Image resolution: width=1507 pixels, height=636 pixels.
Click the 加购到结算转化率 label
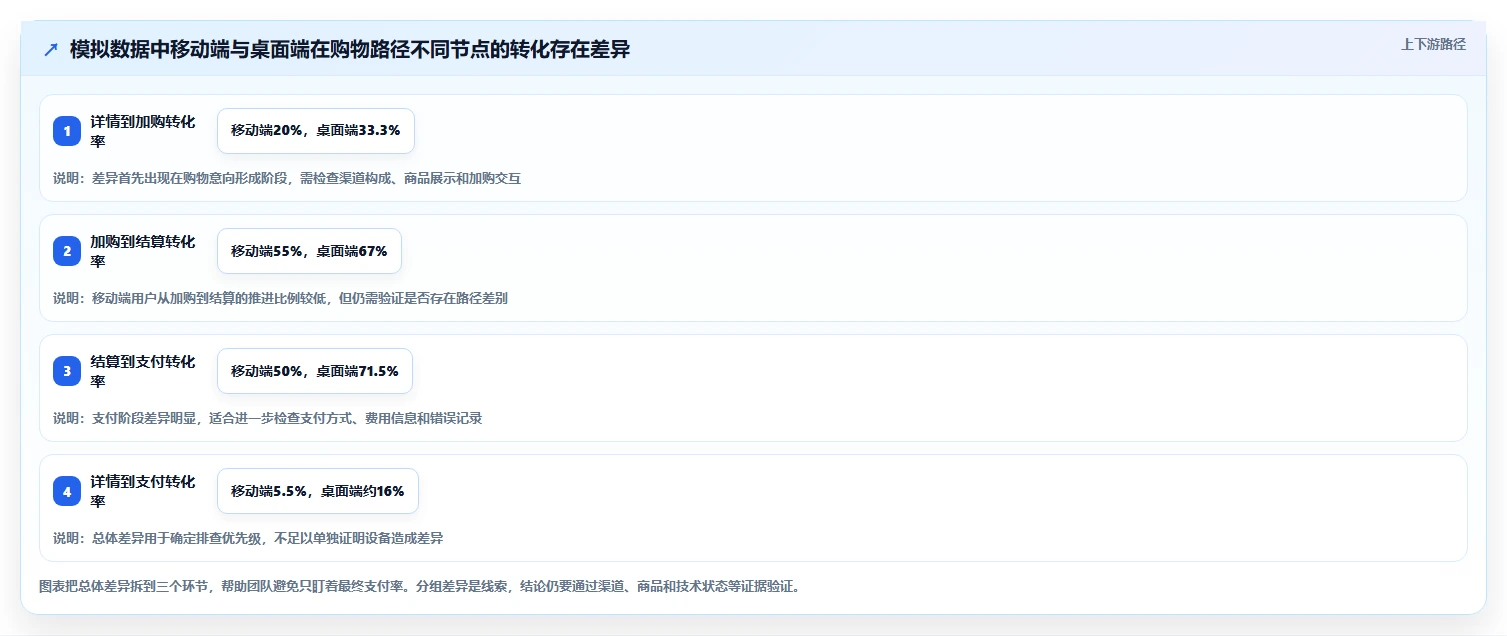coord(143,251)
